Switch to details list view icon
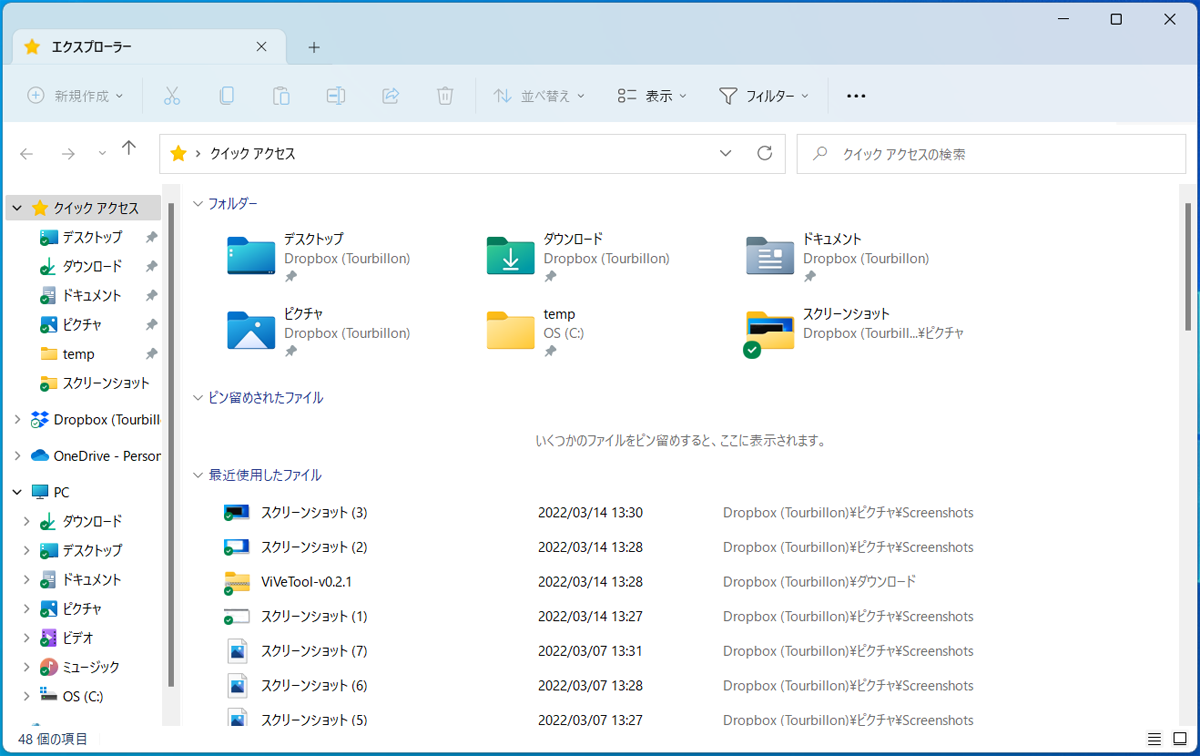1200x756 pixels. point(1154,739)
